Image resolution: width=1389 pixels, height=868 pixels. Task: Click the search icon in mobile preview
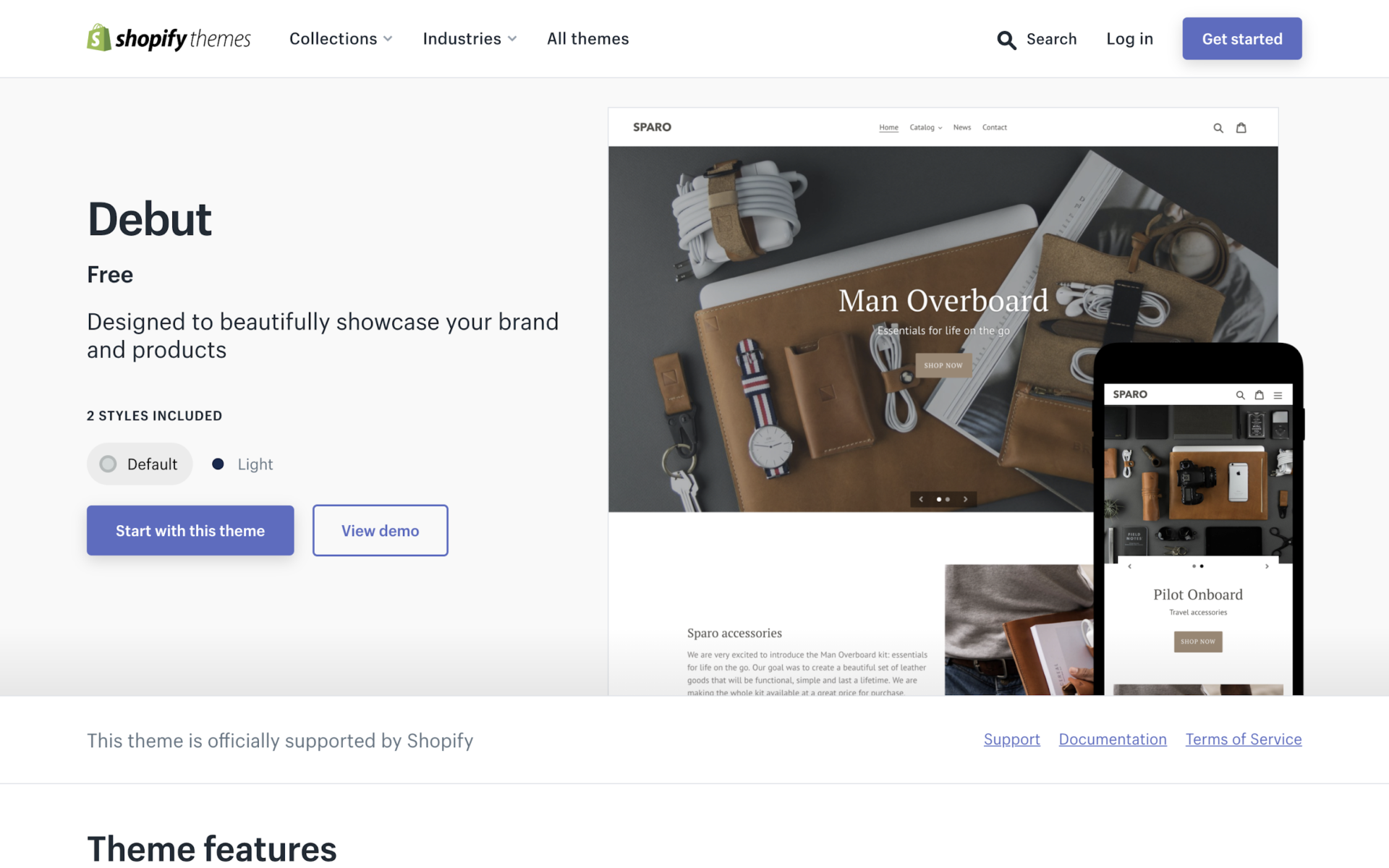click(1240, 395)
